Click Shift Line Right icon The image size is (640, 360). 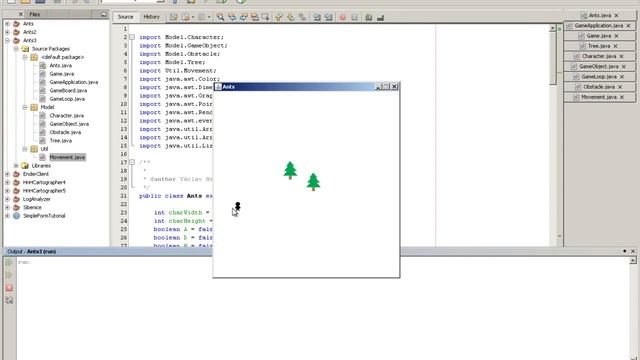[329, 17]
